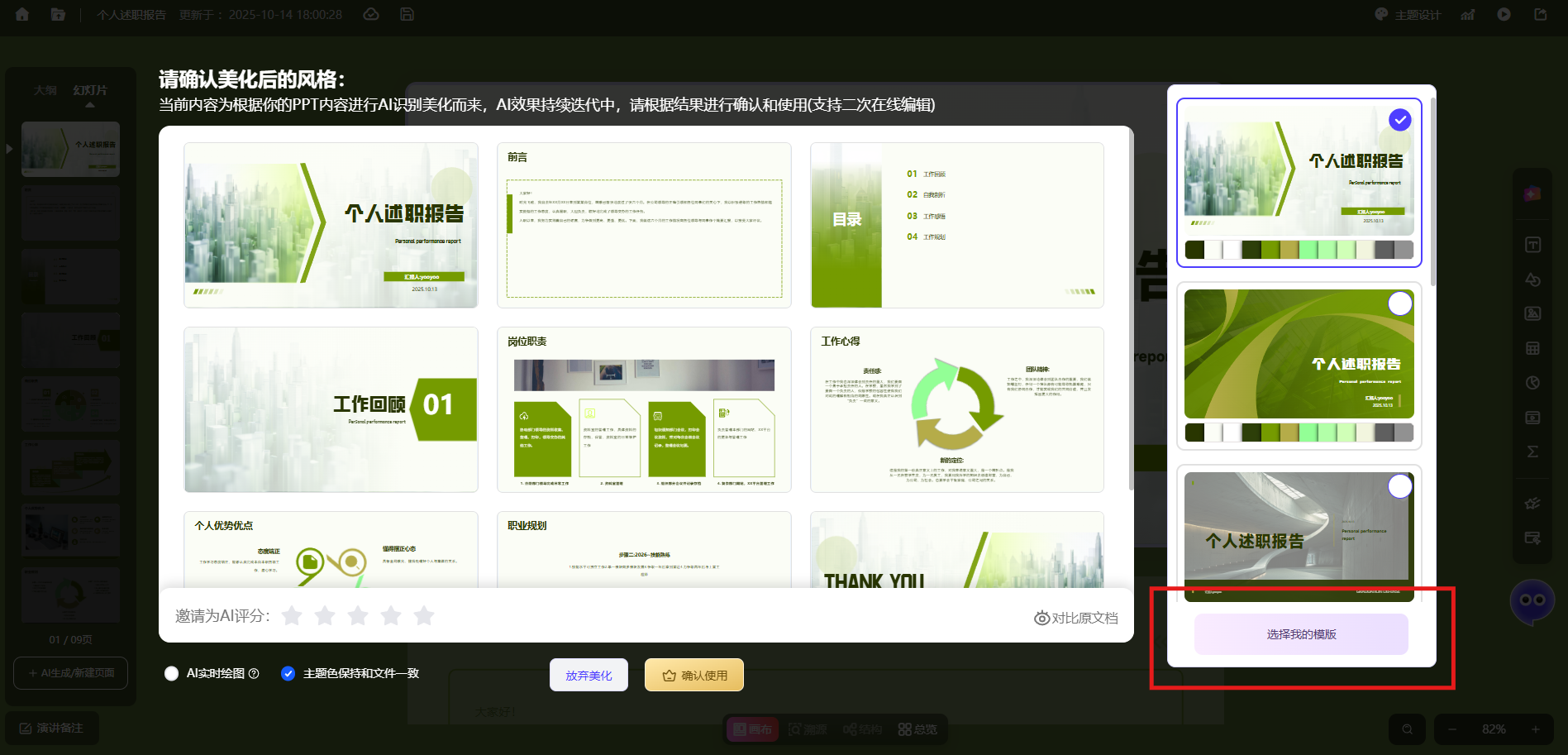The width and height of the screenshot is (1568, 755).
Task: Click the save disk icon
Action: tap(407, 14)
